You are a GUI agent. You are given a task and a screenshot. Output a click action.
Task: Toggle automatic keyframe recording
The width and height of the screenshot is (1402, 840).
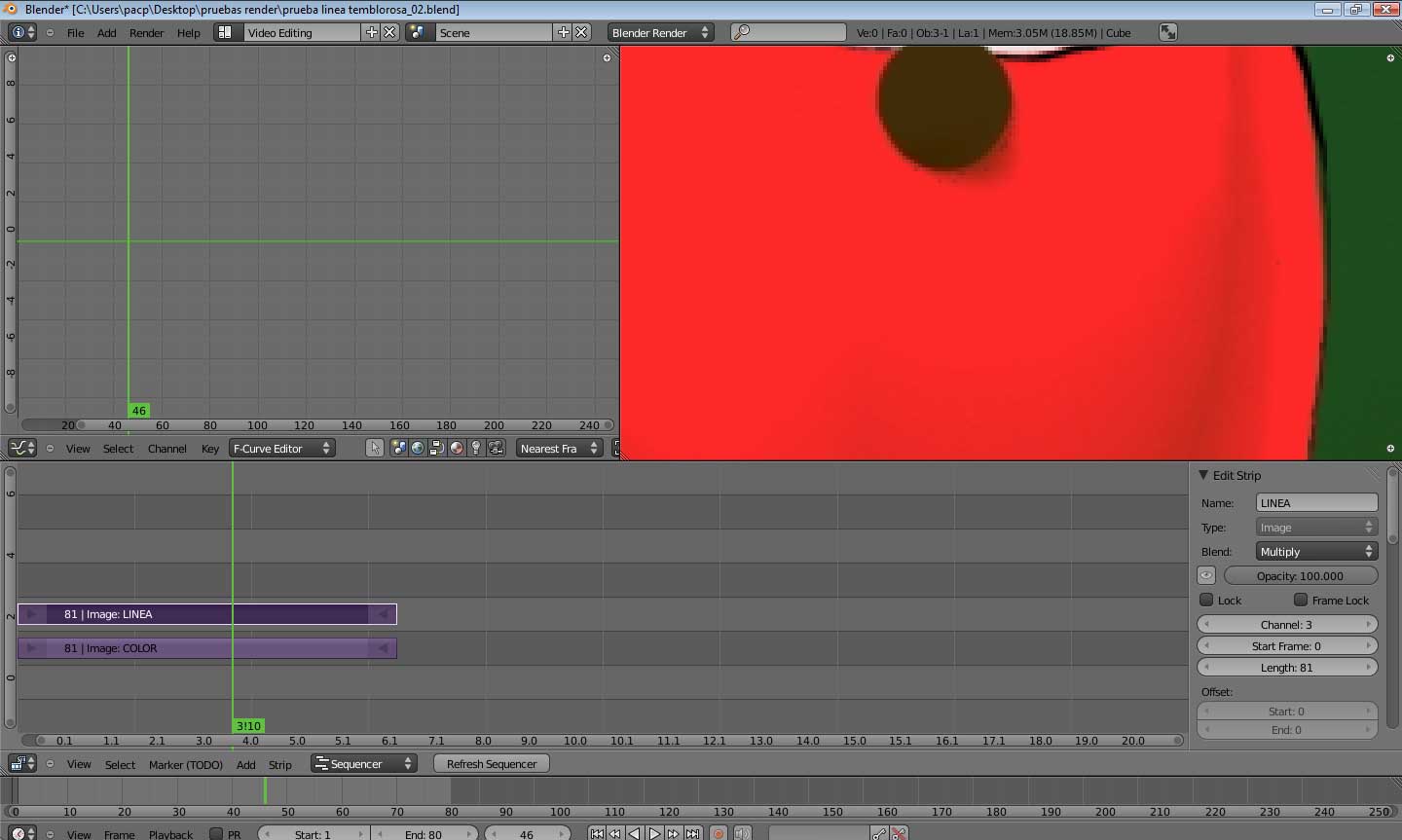[x=719, y=834]
